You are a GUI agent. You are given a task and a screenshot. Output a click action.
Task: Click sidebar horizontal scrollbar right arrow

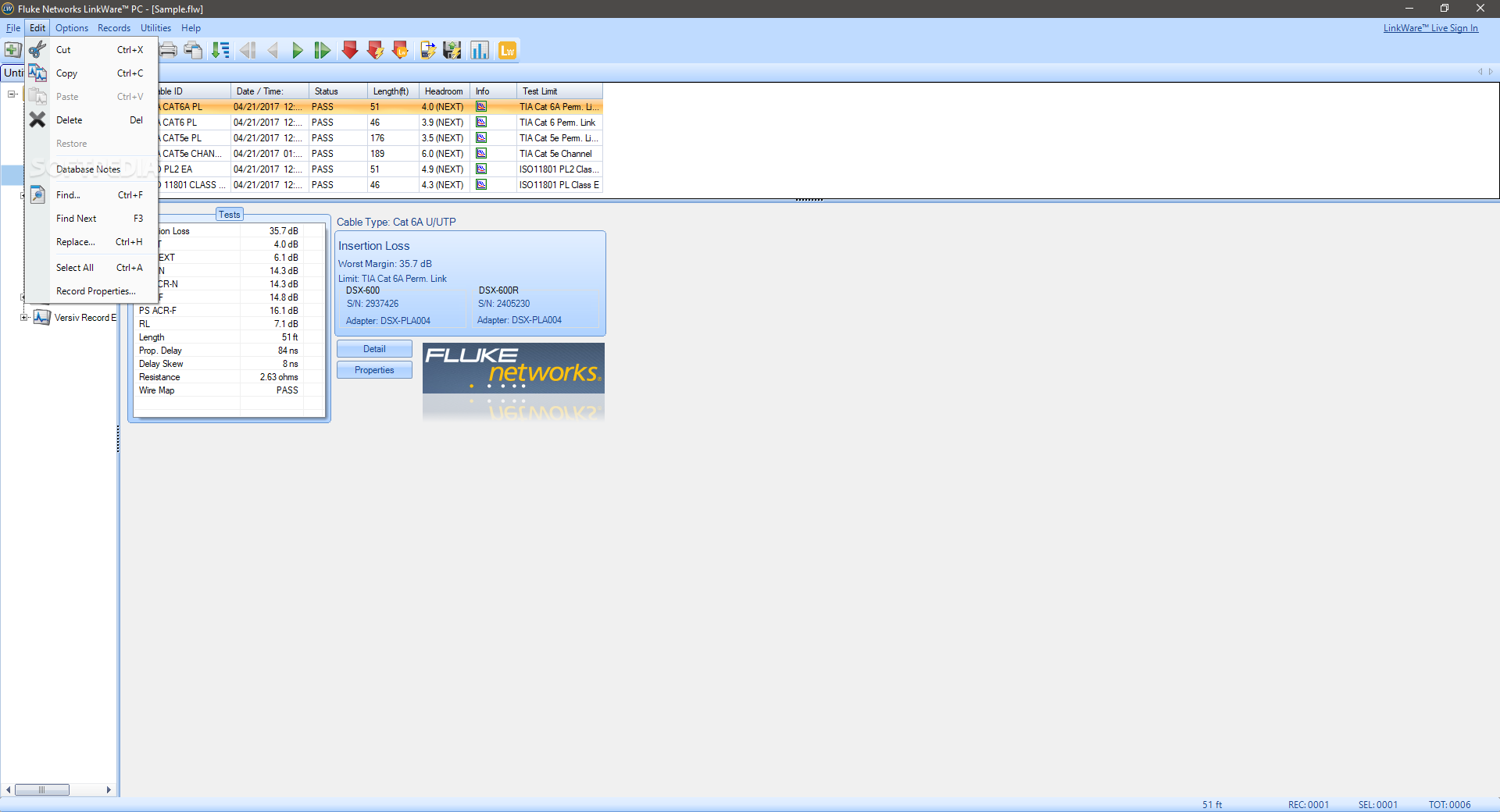(109, 790)
